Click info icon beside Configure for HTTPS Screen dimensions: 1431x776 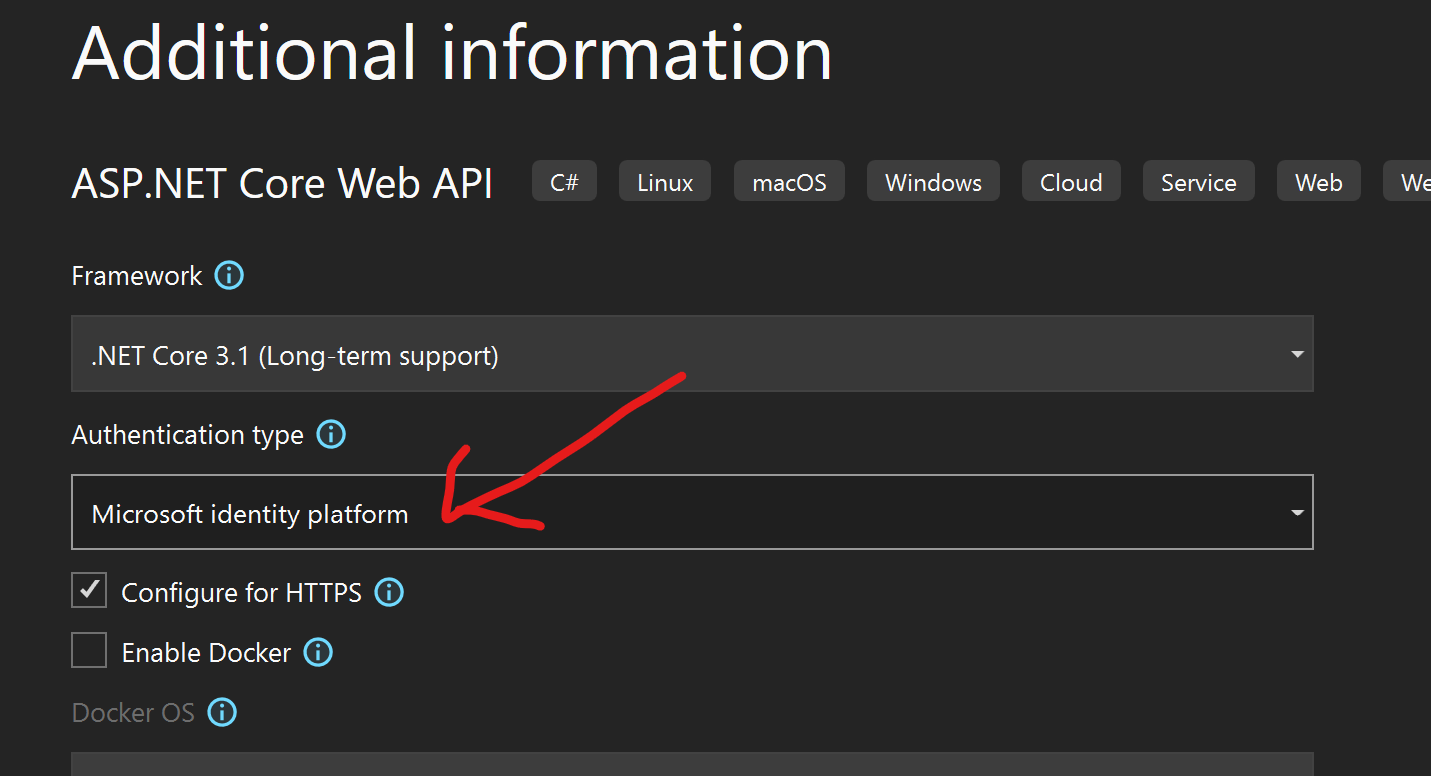point(389,592)
